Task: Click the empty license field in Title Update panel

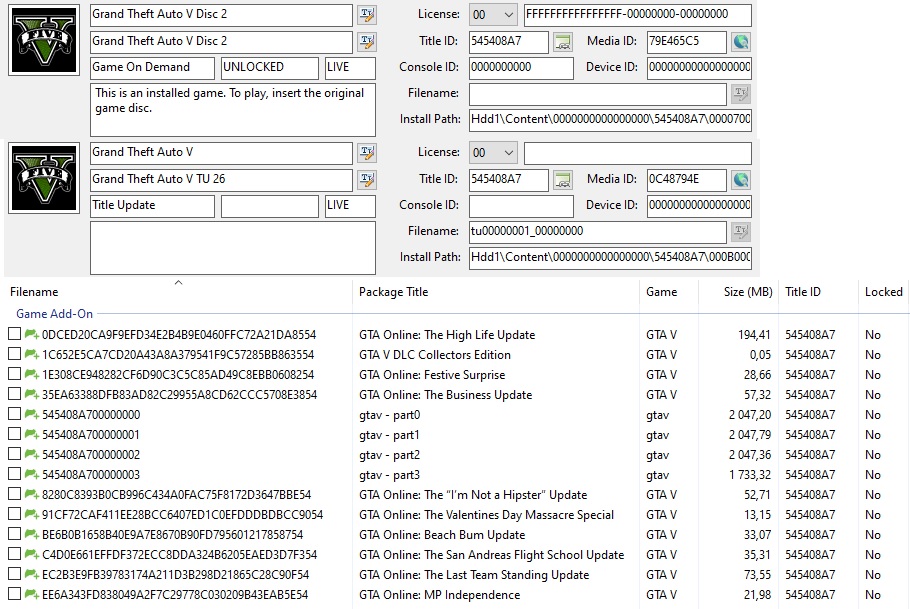Action: (638, 153)
